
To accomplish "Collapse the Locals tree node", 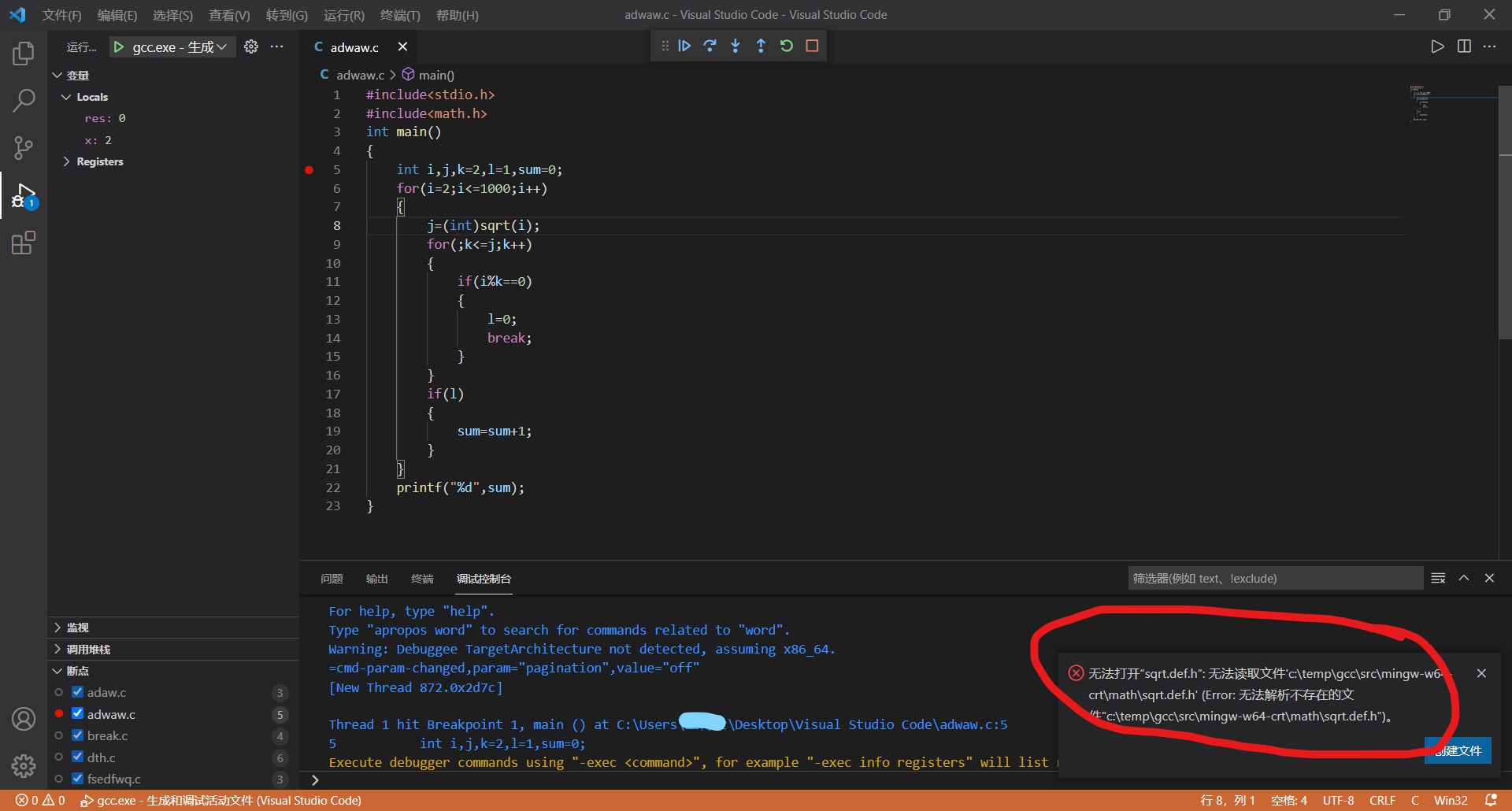I will point(66,97).
